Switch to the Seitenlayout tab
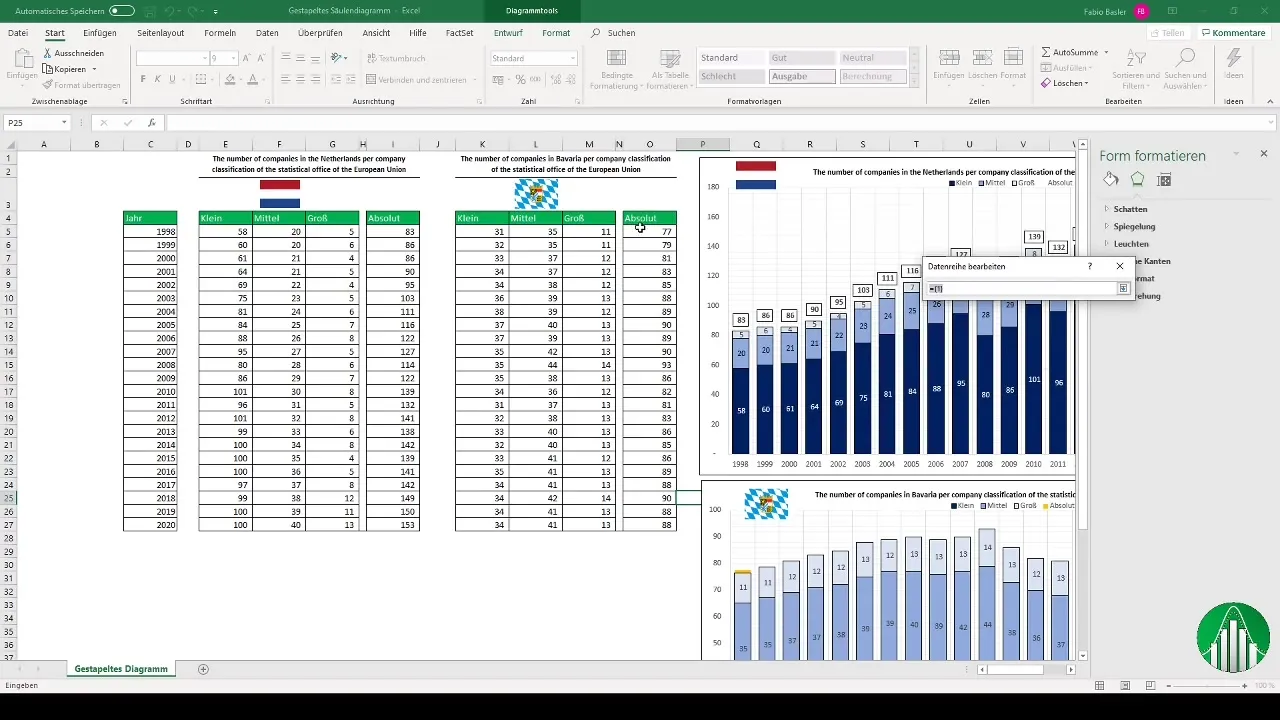This screenshot has height=720, width=1280. click(160, 33)
